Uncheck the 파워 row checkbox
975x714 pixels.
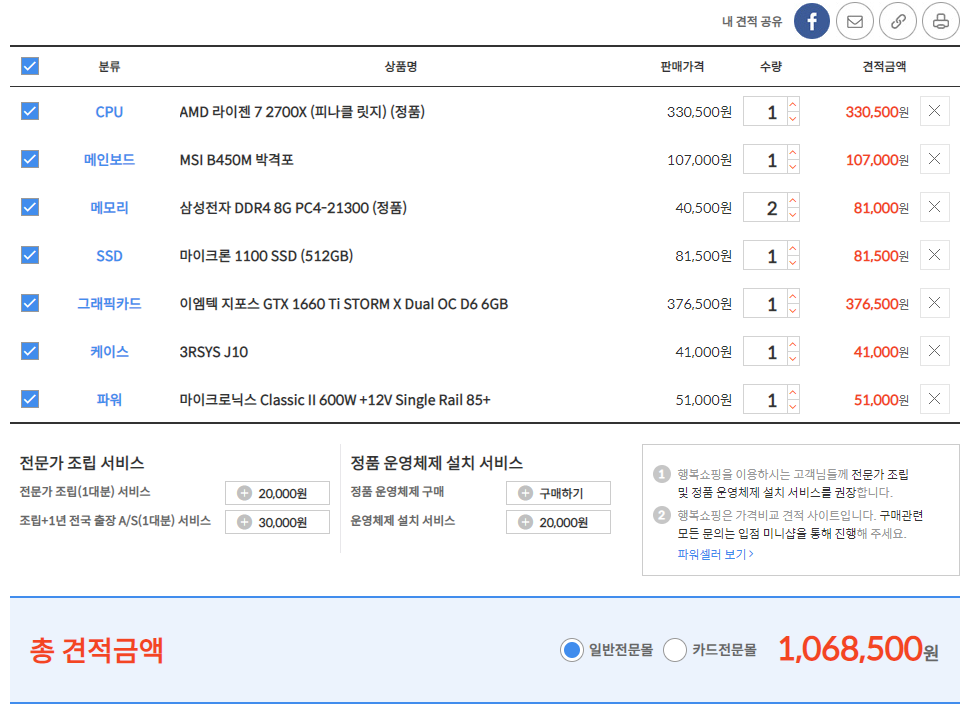(30, 399)
